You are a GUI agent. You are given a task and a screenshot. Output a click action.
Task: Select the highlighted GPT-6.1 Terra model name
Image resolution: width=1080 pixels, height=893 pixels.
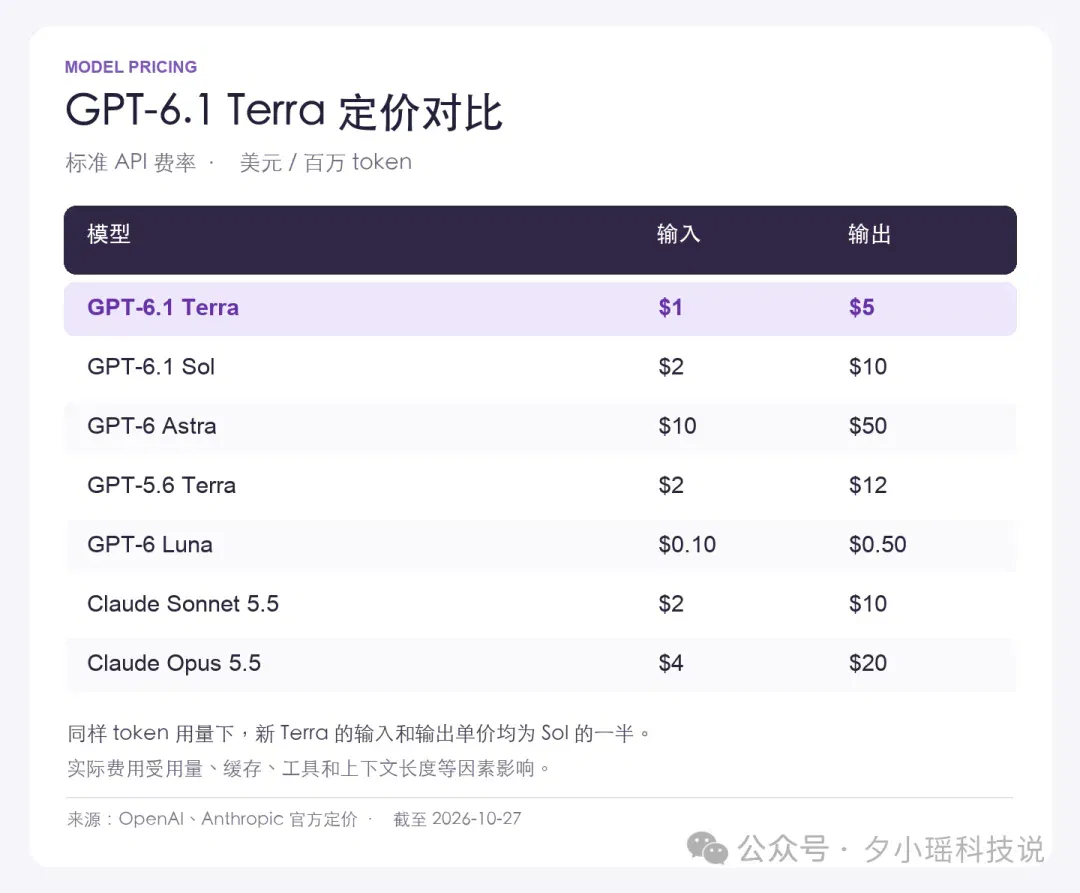point(163,307)
